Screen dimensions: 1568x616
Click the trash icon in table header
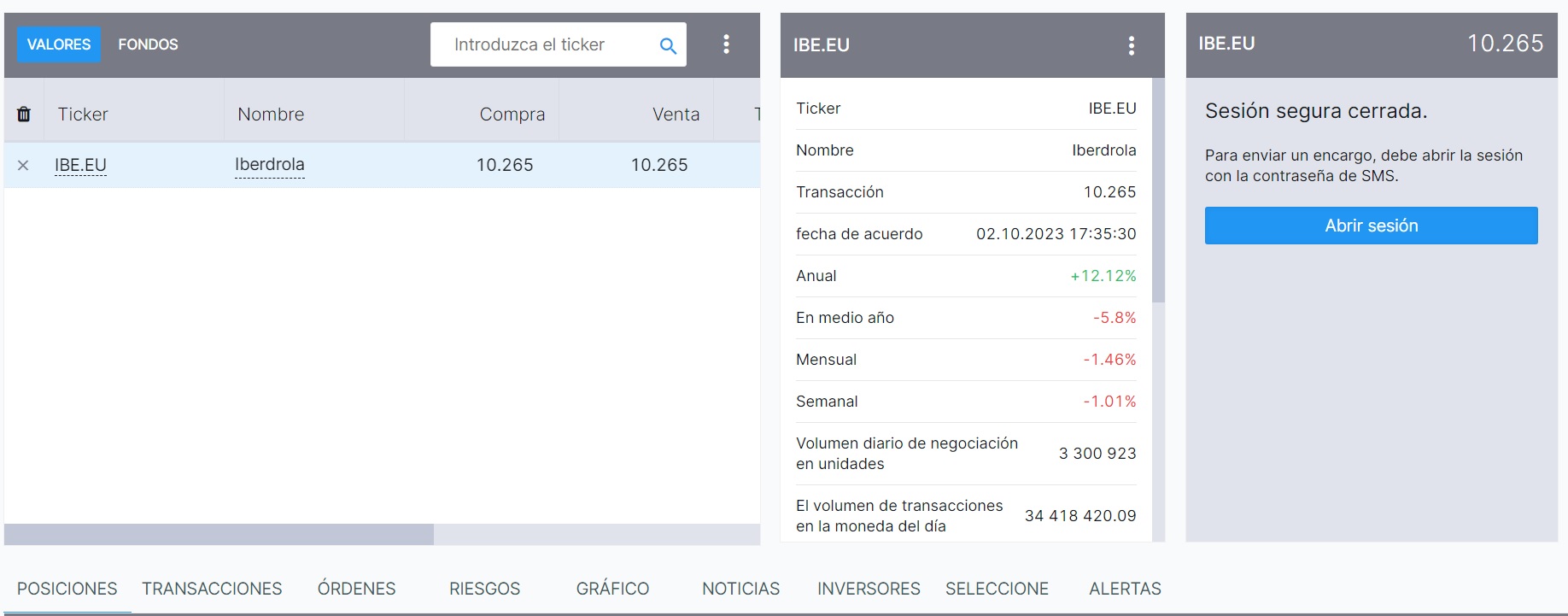pyautogui.click(x=24, y=114)
